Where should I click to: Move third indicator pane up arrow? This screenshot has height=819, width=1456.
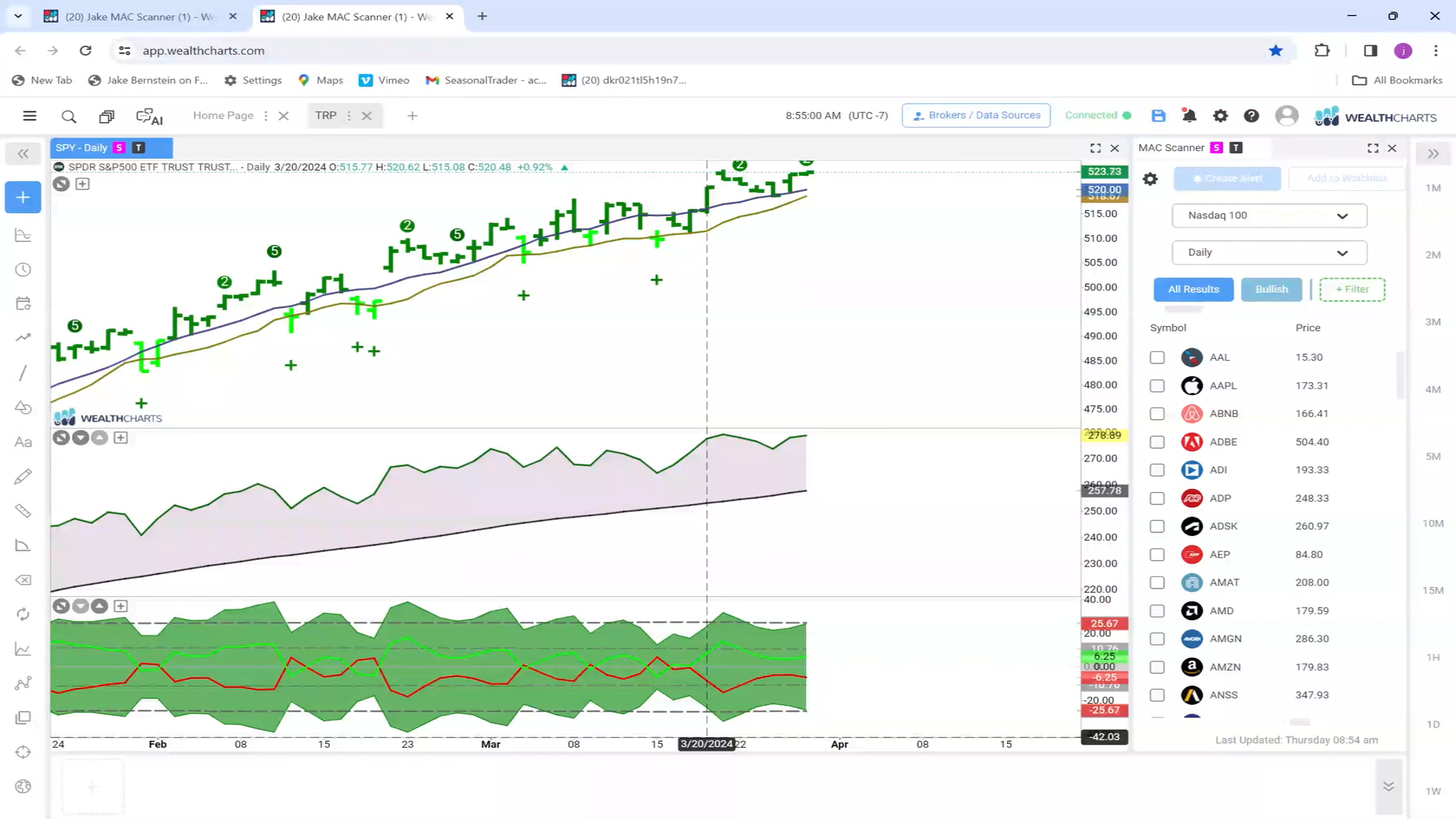coord(99,606)
